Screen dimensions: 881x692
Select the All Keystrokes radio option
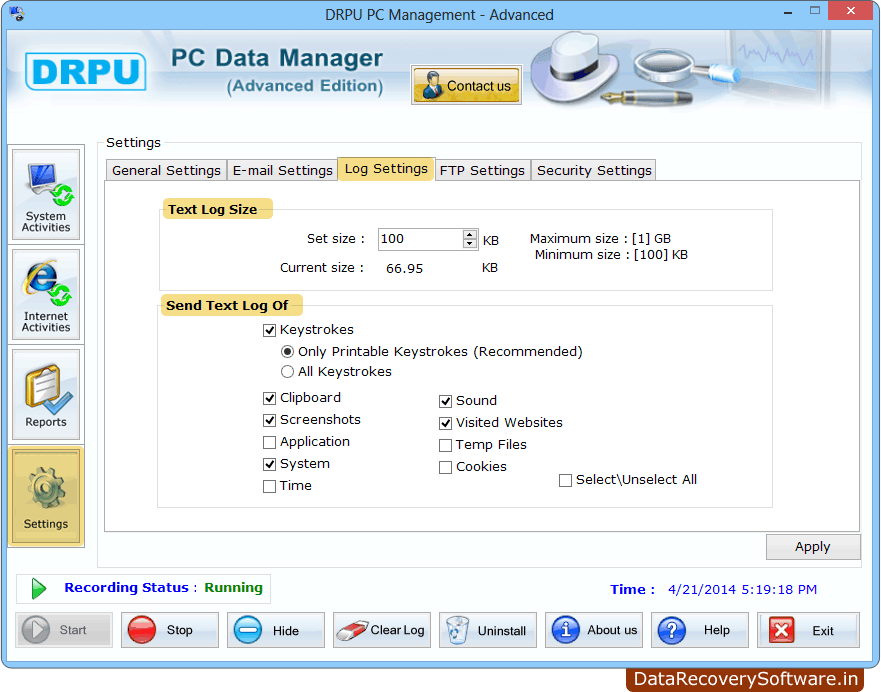287,372
